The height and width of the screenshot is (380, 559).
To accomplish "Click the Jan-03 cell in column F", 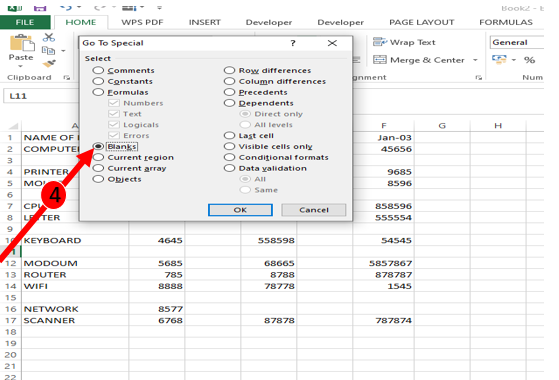I will 383,138.
